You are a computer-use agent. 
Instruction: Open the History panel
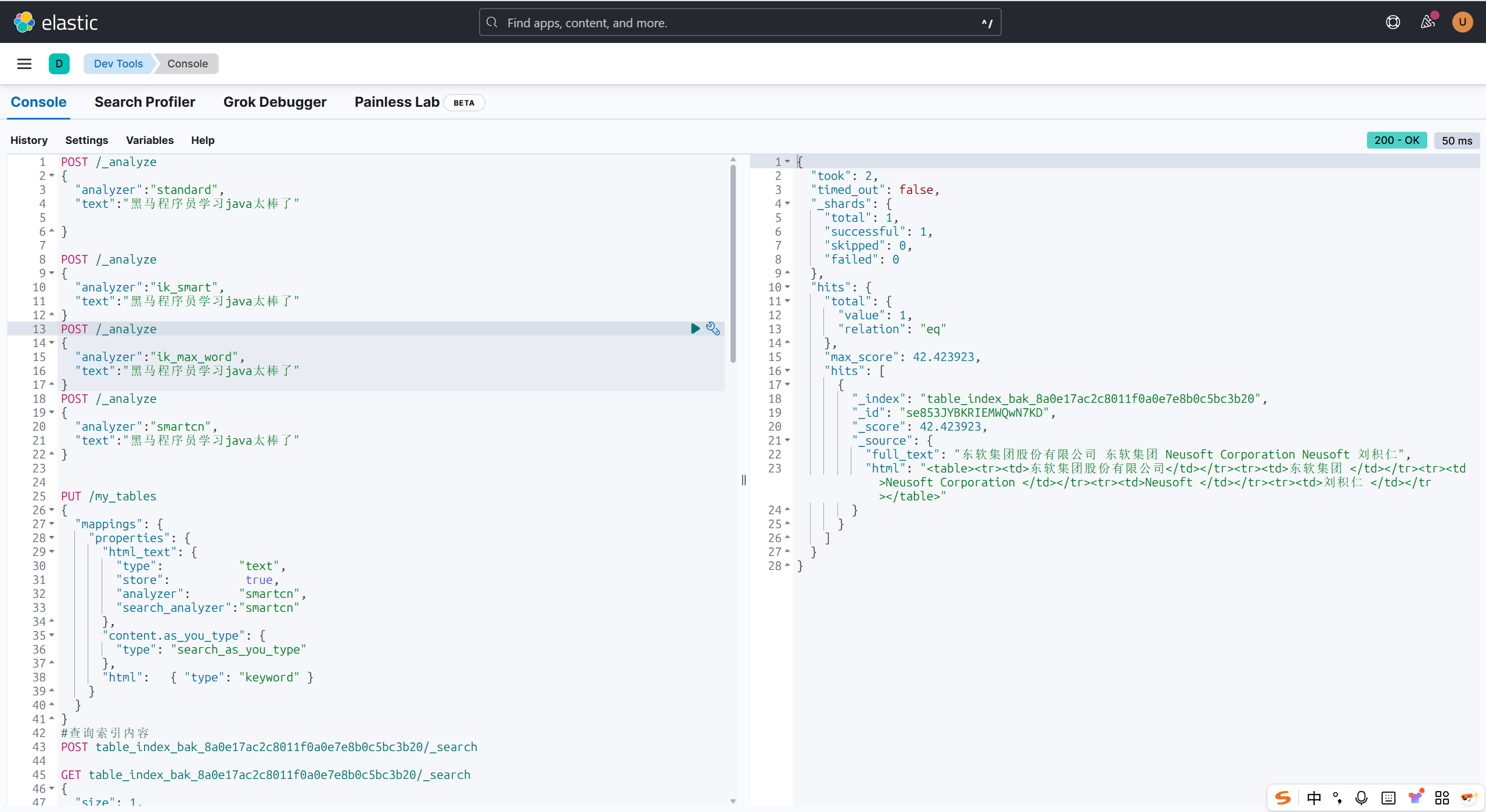pyautogui.click(x=29, y=140)
